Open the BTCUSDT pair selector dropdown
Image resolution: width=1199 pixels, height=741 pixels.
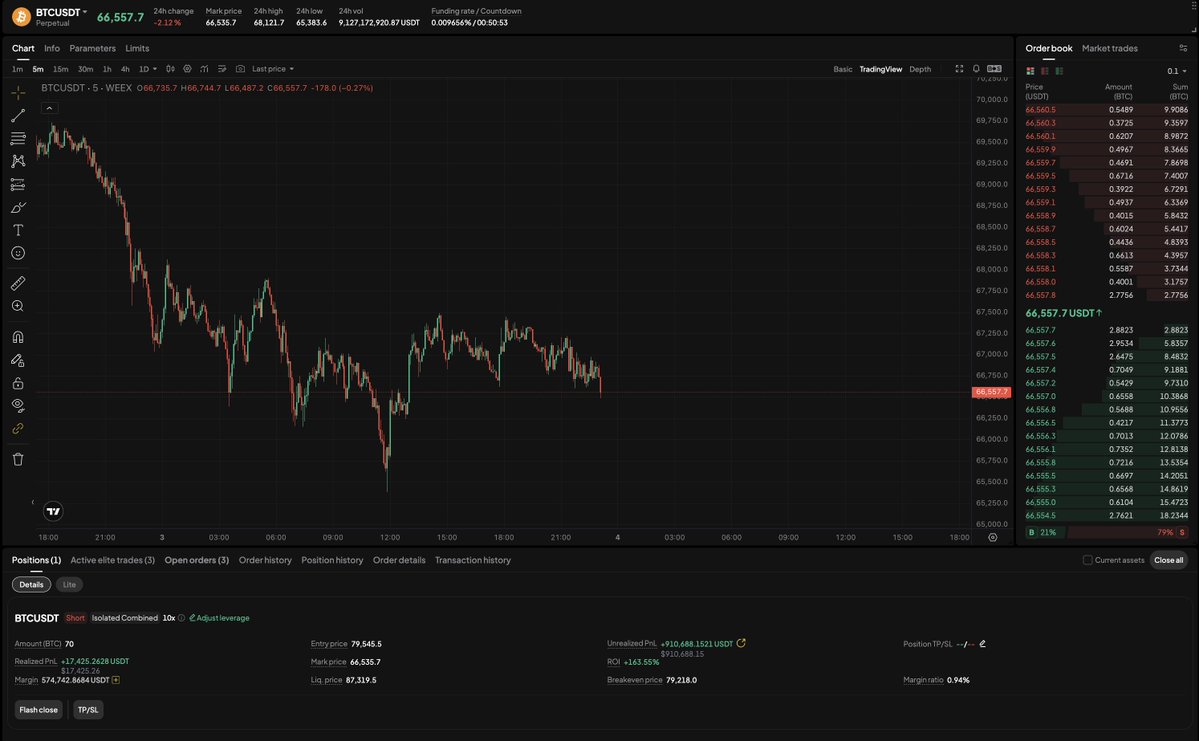[x=62, y=12]
